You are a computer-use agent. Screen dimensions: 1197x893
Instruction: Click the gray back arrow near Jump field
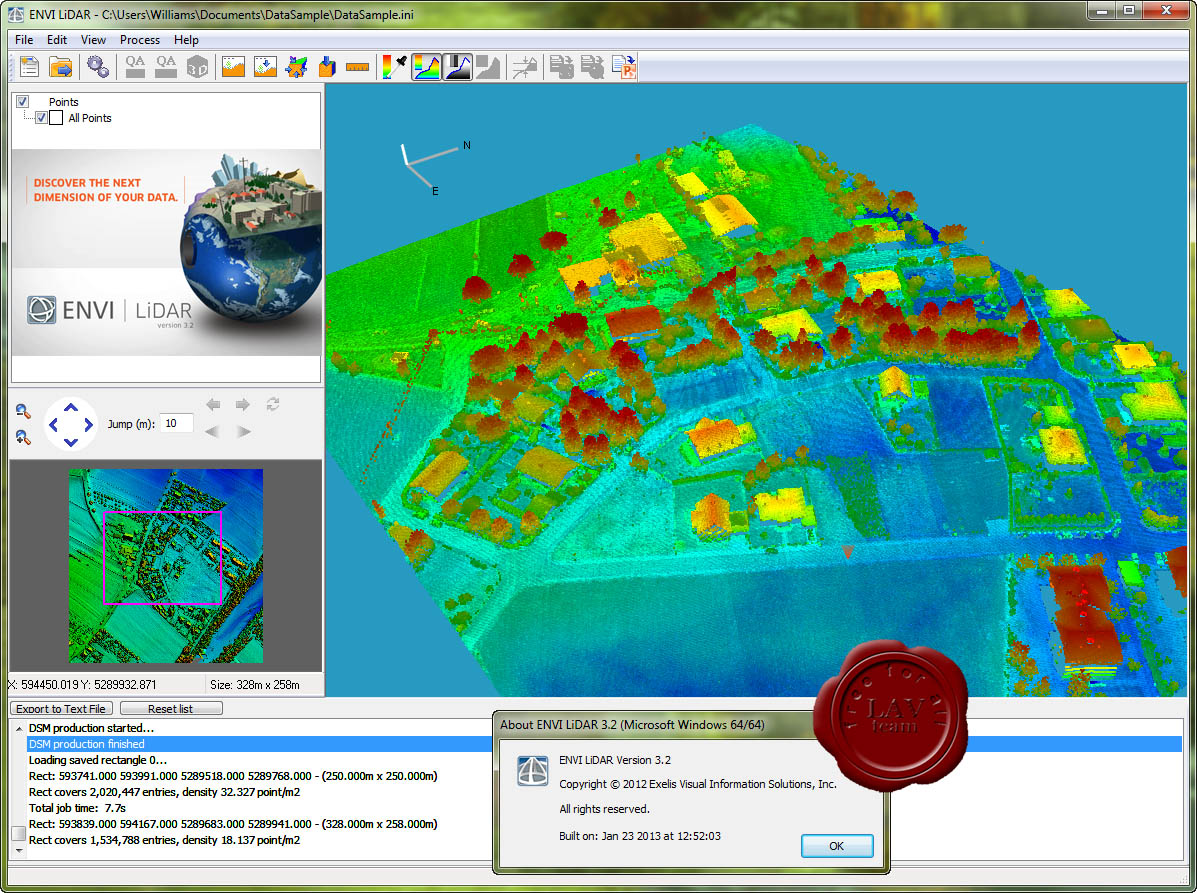pyautogui.click(x=214, y=405)
